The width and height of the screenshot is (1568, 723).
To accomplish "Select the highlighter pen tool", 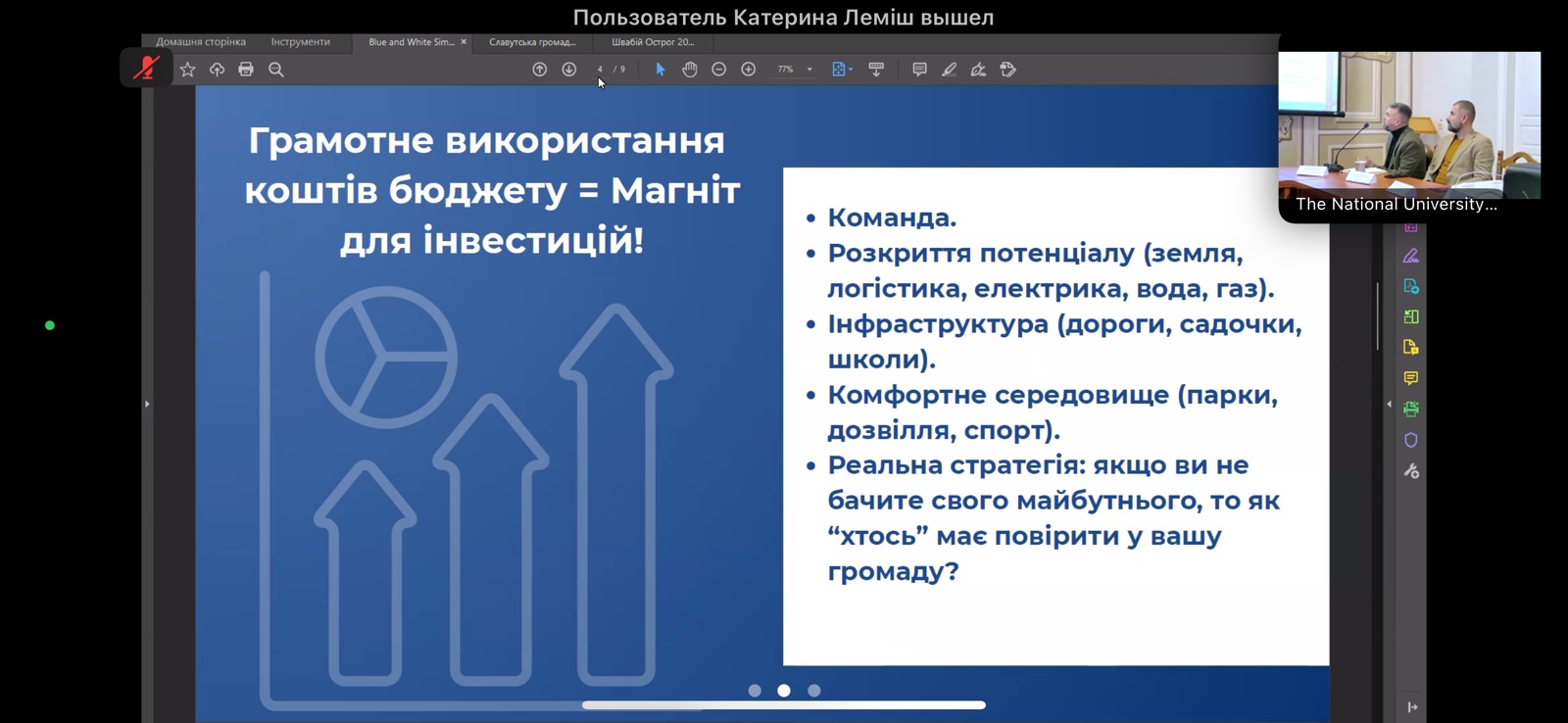I will pyautogui.click(x=949, y=70).
